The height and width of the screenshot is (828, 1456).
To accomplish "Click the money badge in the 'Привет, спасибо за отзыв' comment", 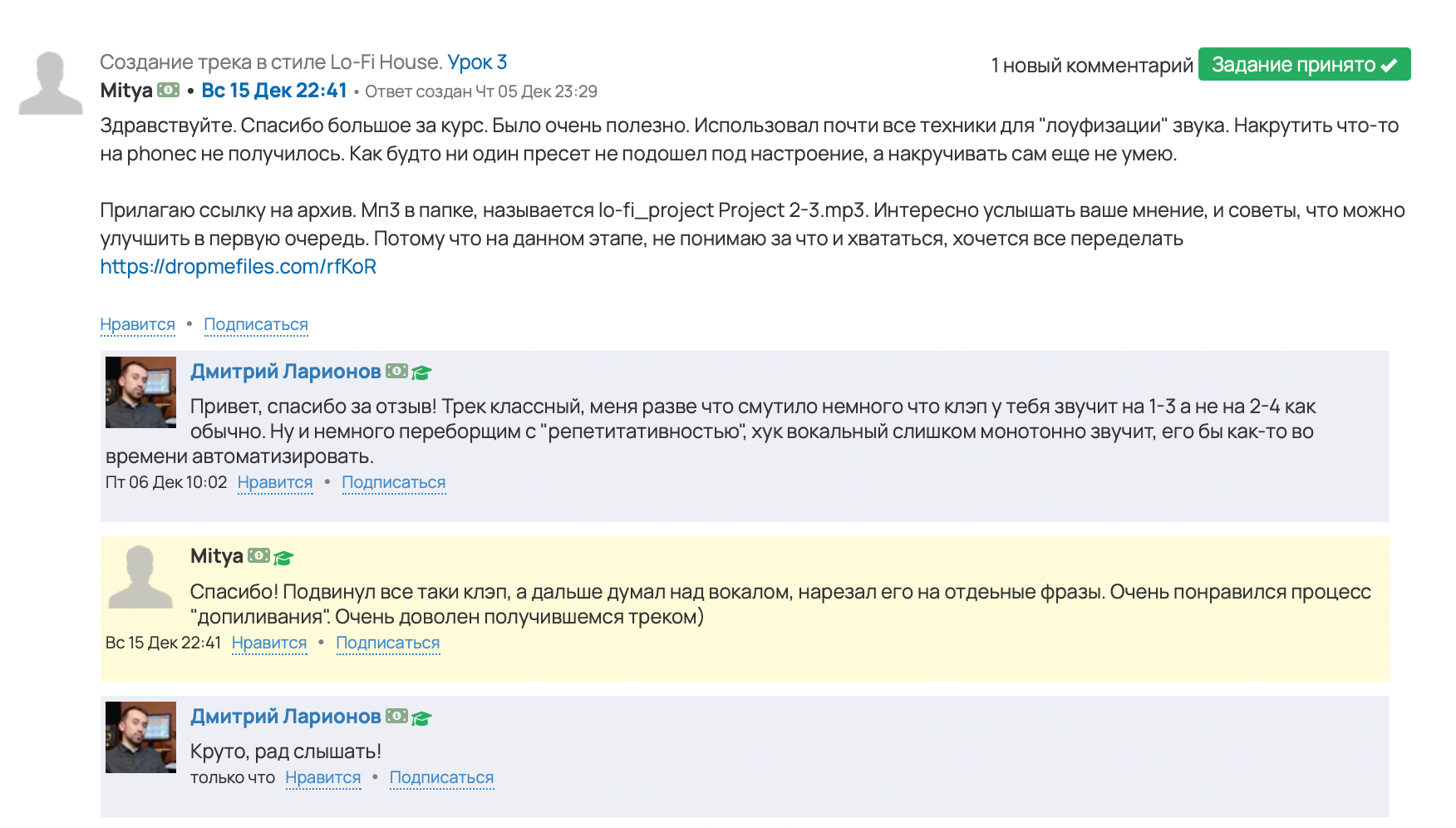I will 396,371.
